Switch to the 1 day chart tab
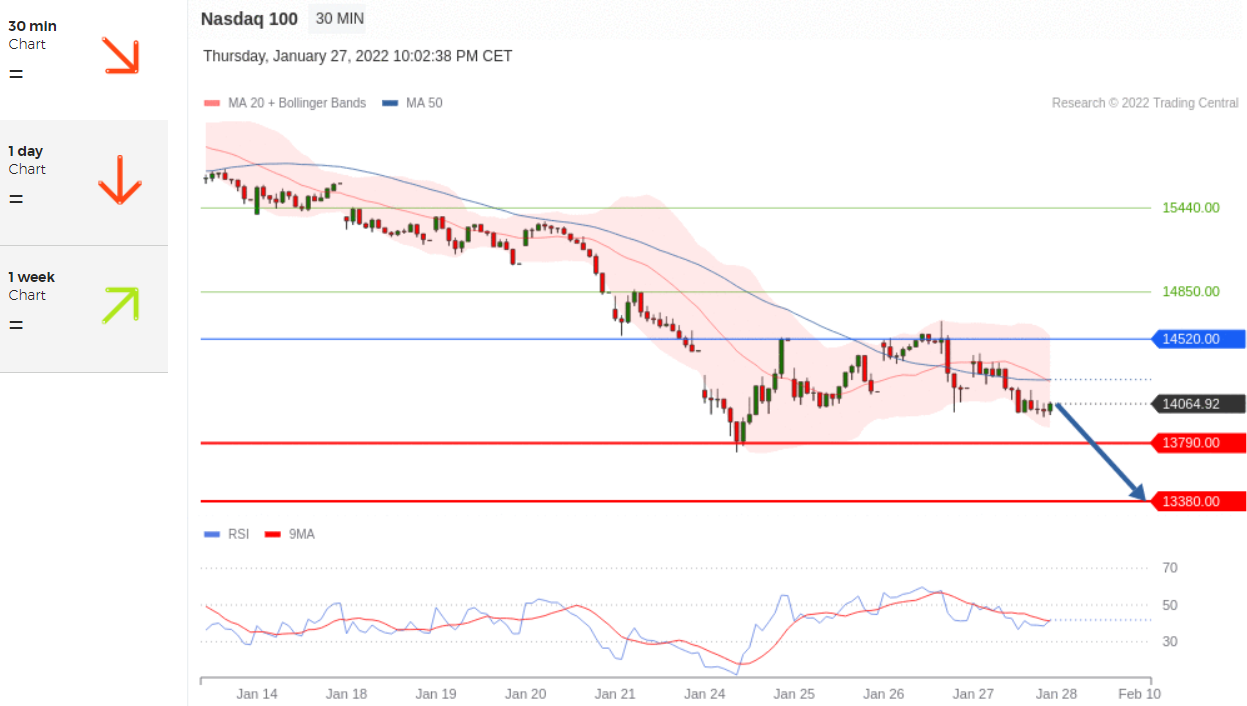1247x706 pixels. [x=84, y=183]
